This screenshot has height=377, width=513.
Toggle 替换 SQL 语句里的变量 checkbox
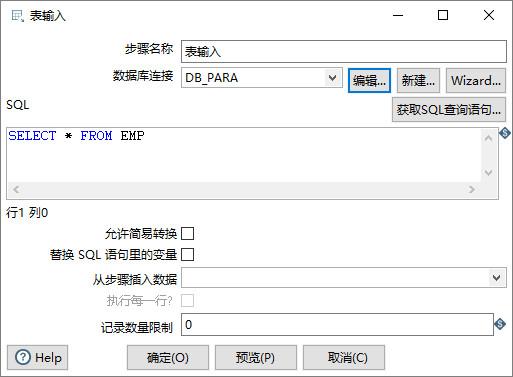tap(187, 255)
